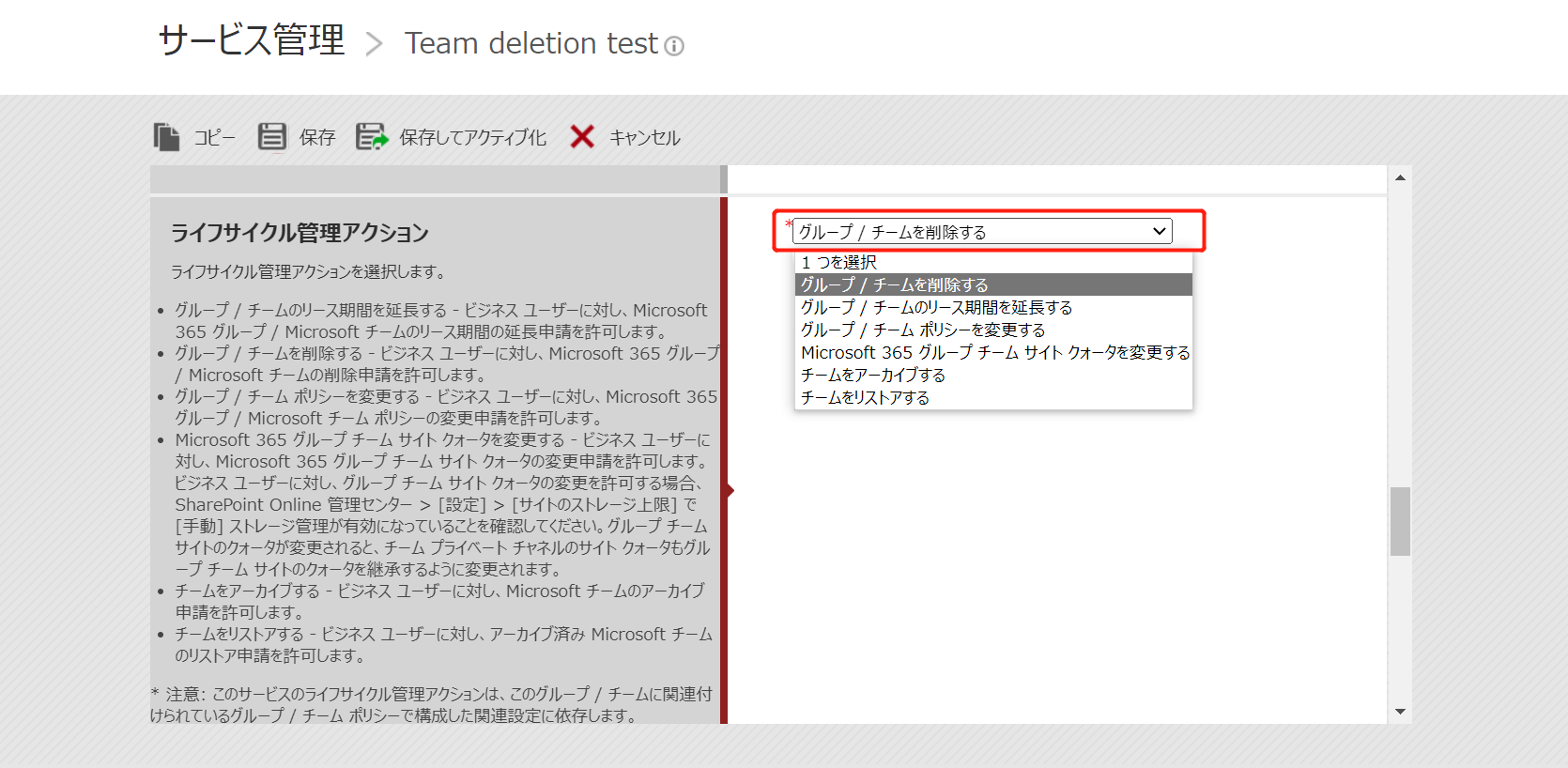Select 'グループ / チームを削除する' in list
1568x768 pixels.
(x=894, y=284)
